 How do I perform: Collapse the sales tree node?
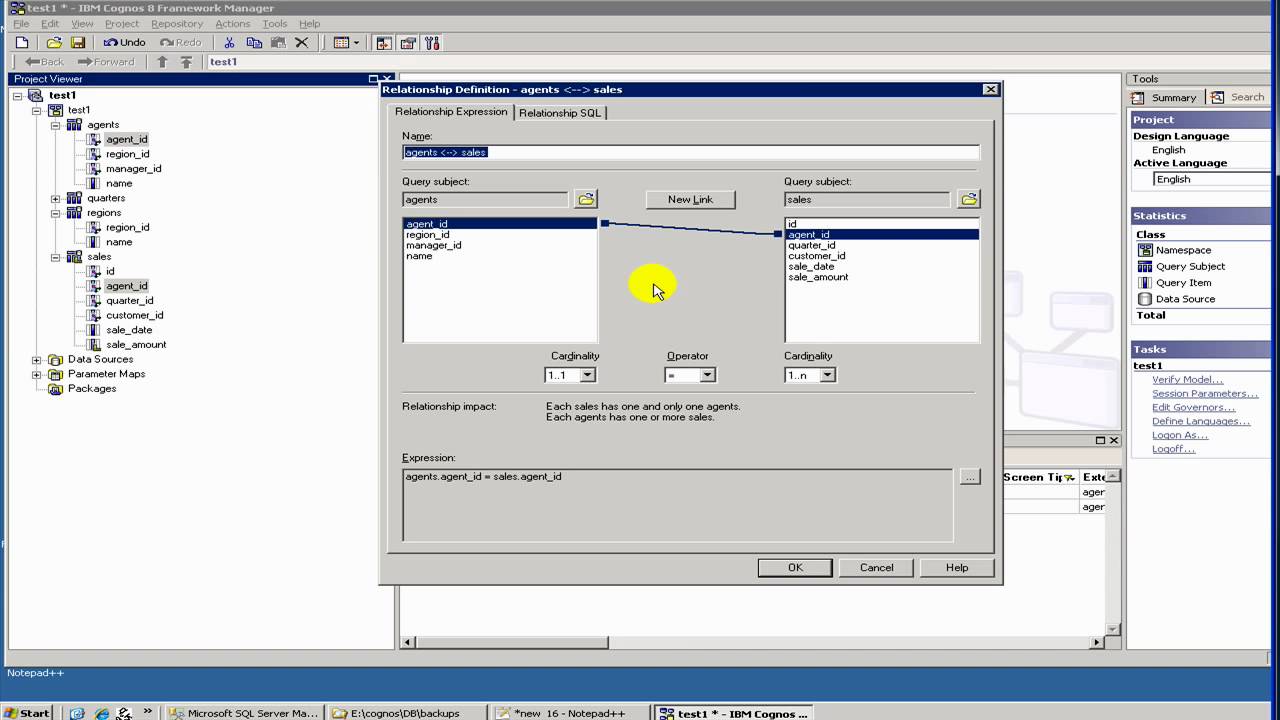click(x=56, y=257)
